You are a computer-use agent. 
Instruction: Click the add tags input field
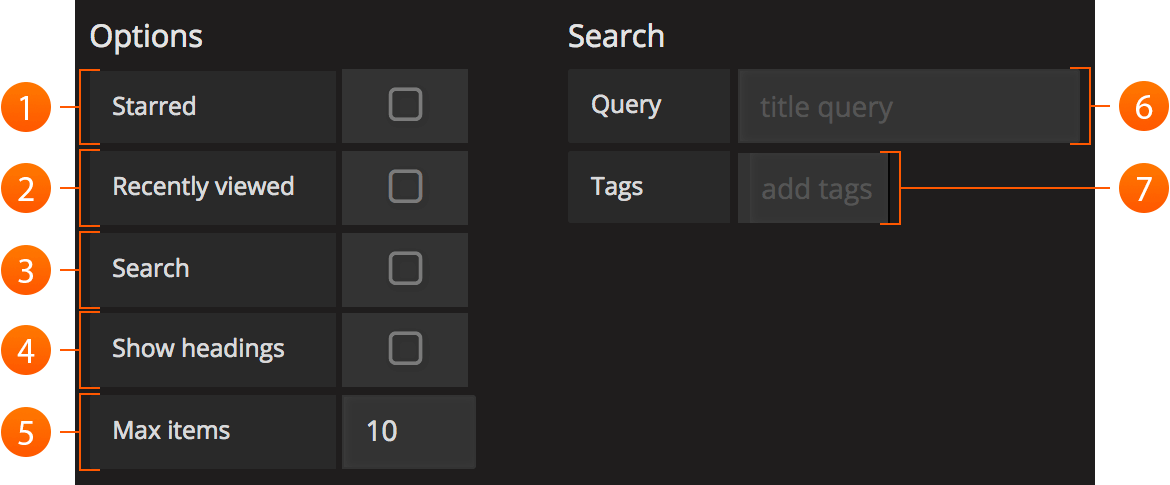[816, 188]
